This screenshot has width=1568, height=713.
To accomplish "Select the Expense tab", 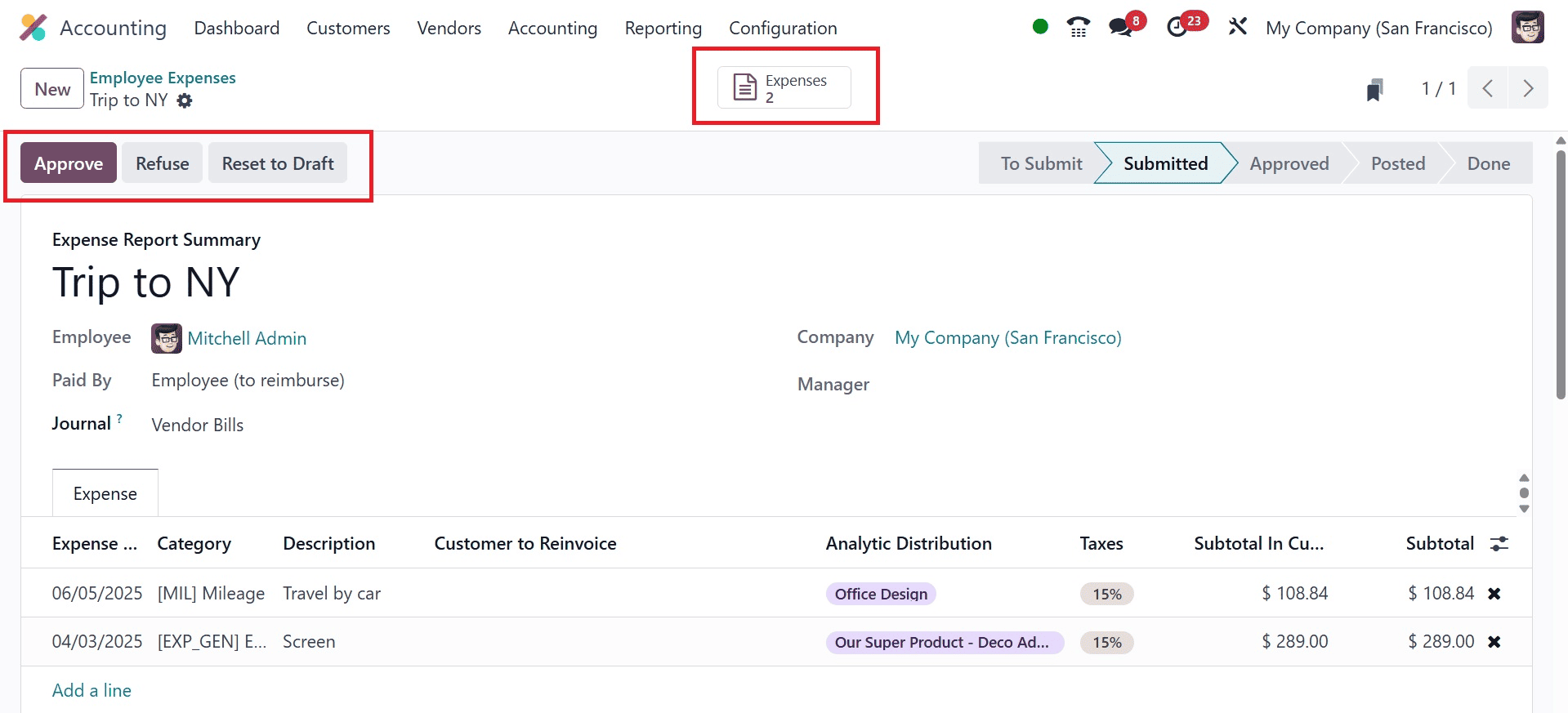I will [x=105, y=493].
